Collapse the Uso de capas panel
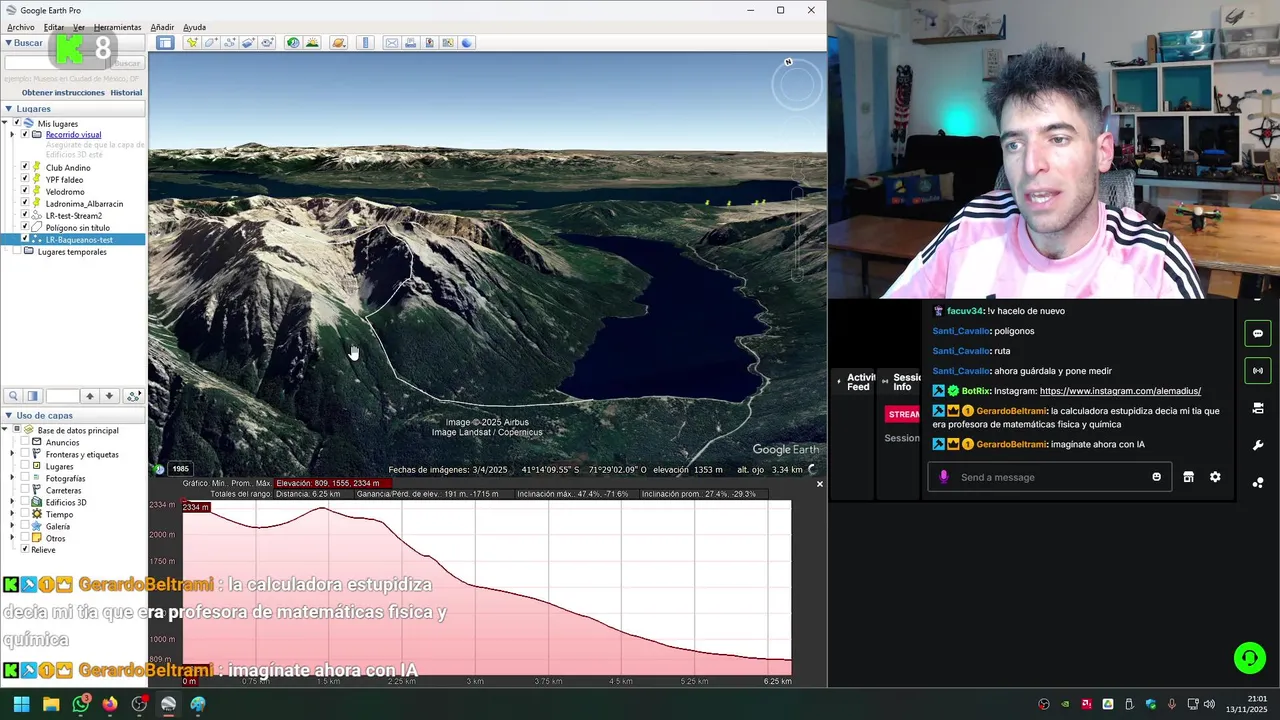 click(8, 415)
